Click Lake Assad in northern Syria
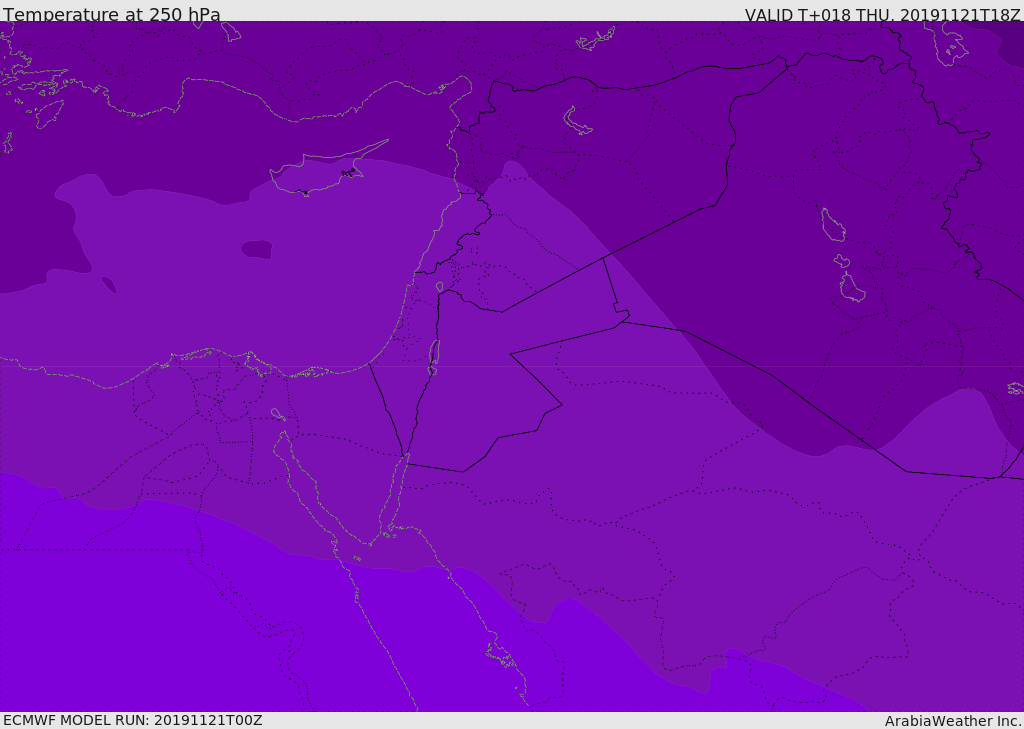 (x=578, y=121)
